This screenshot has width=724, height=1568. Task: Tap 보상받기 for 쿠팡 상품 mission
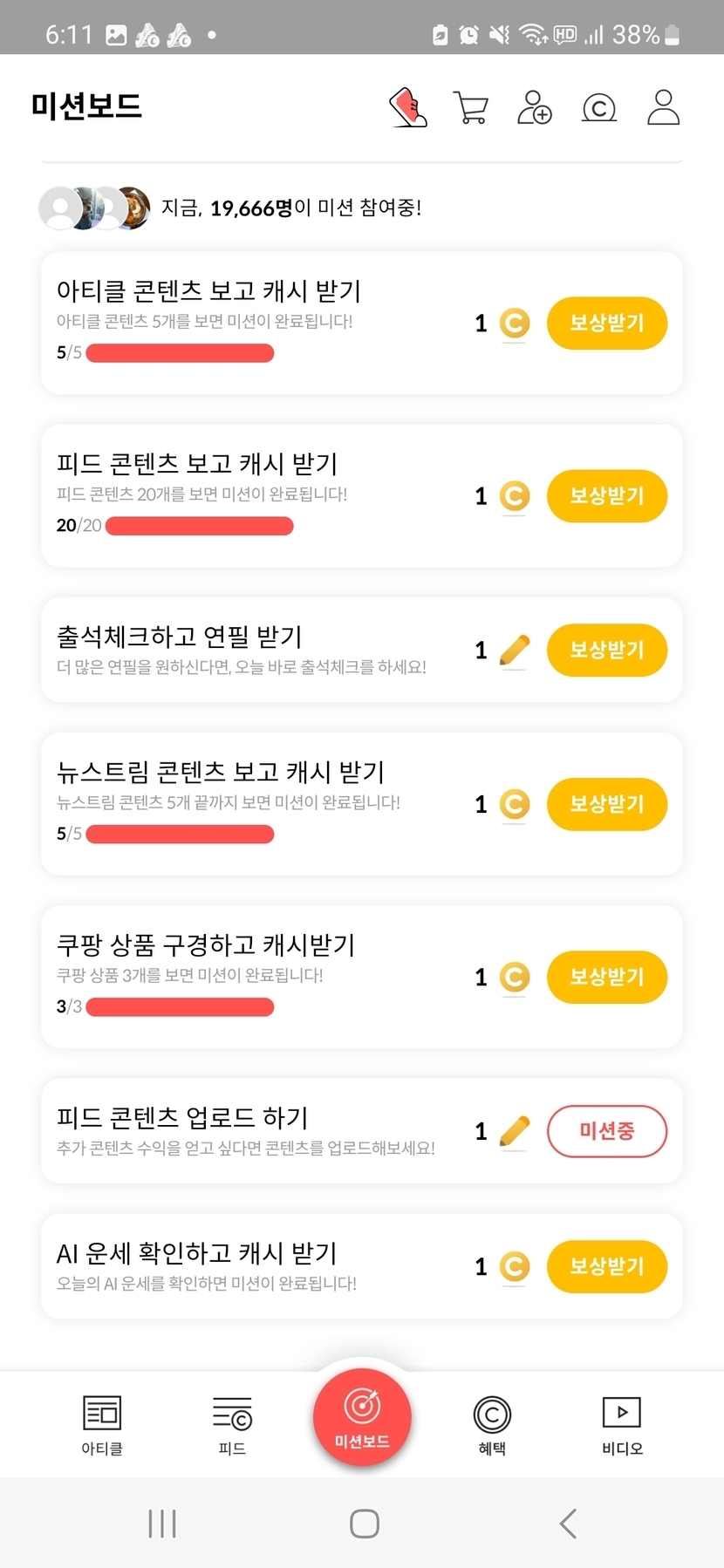607,977
